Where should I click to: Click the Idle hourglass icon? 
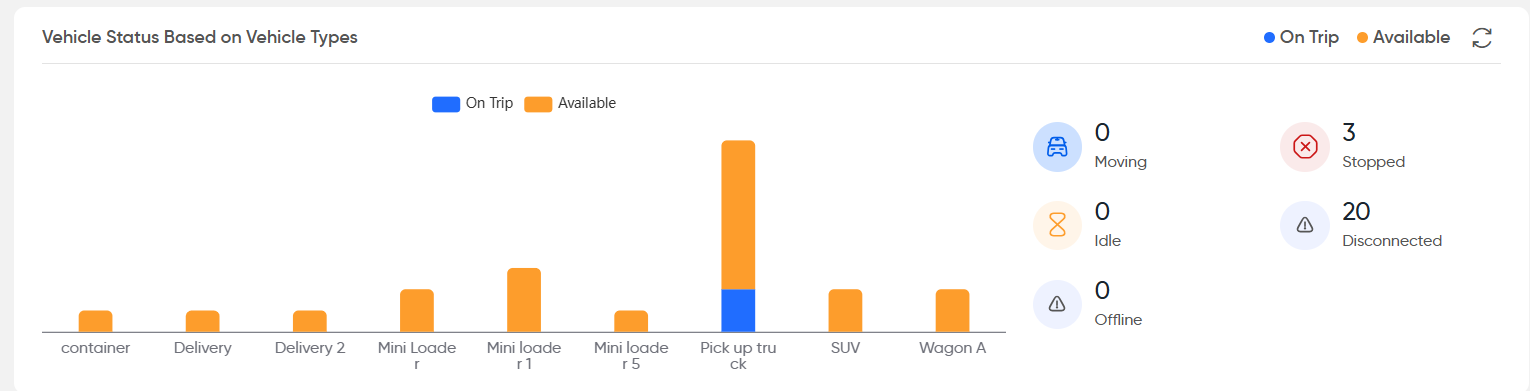tap(1057, 226)
